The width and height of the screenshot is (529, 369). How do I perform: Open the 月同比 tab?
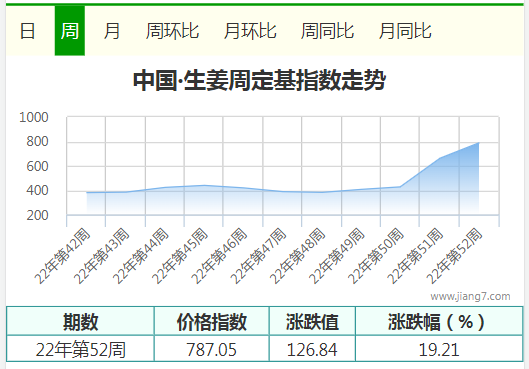click(405, 31)
